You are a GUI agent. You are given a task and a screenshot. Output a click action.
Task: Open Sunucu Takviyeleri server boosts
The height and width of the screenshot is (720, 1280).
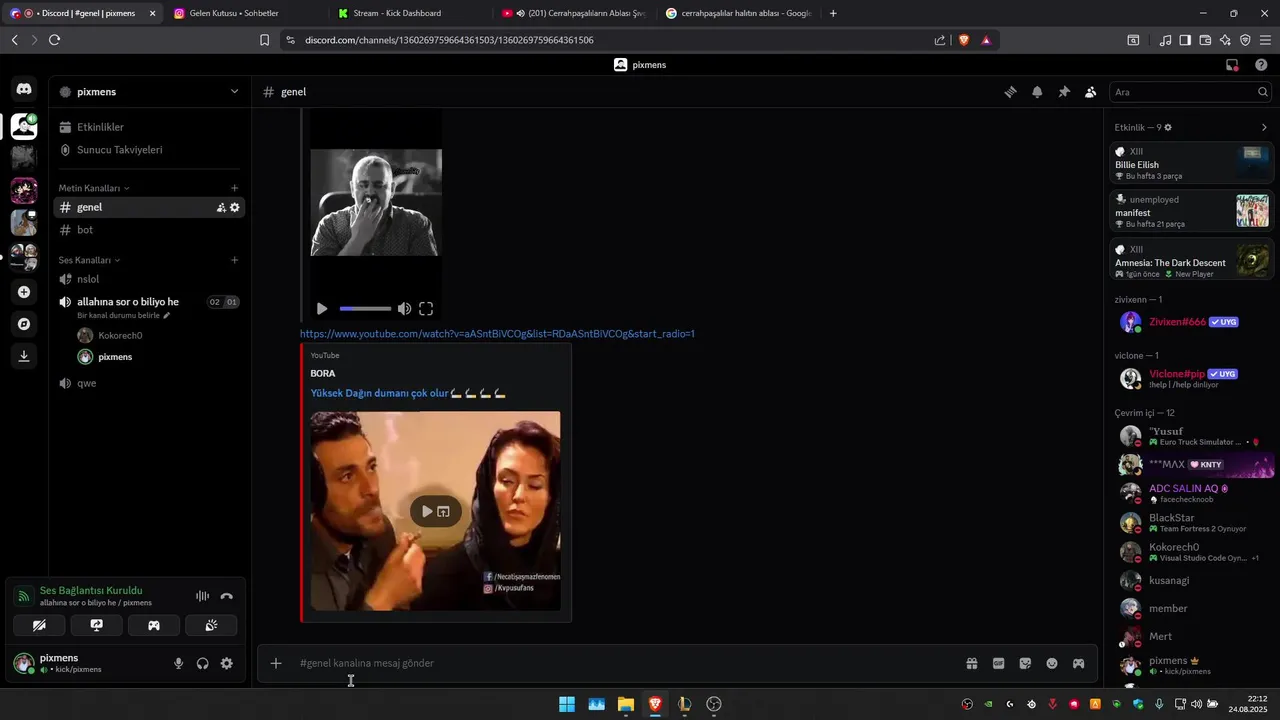(x=149, y=150)
